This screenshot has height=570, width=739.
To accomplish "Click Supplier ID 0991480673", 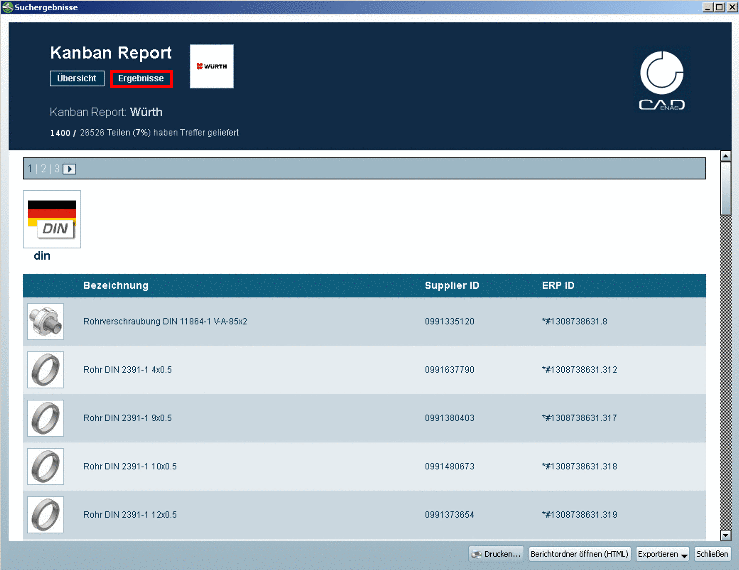I will (450, 466).
